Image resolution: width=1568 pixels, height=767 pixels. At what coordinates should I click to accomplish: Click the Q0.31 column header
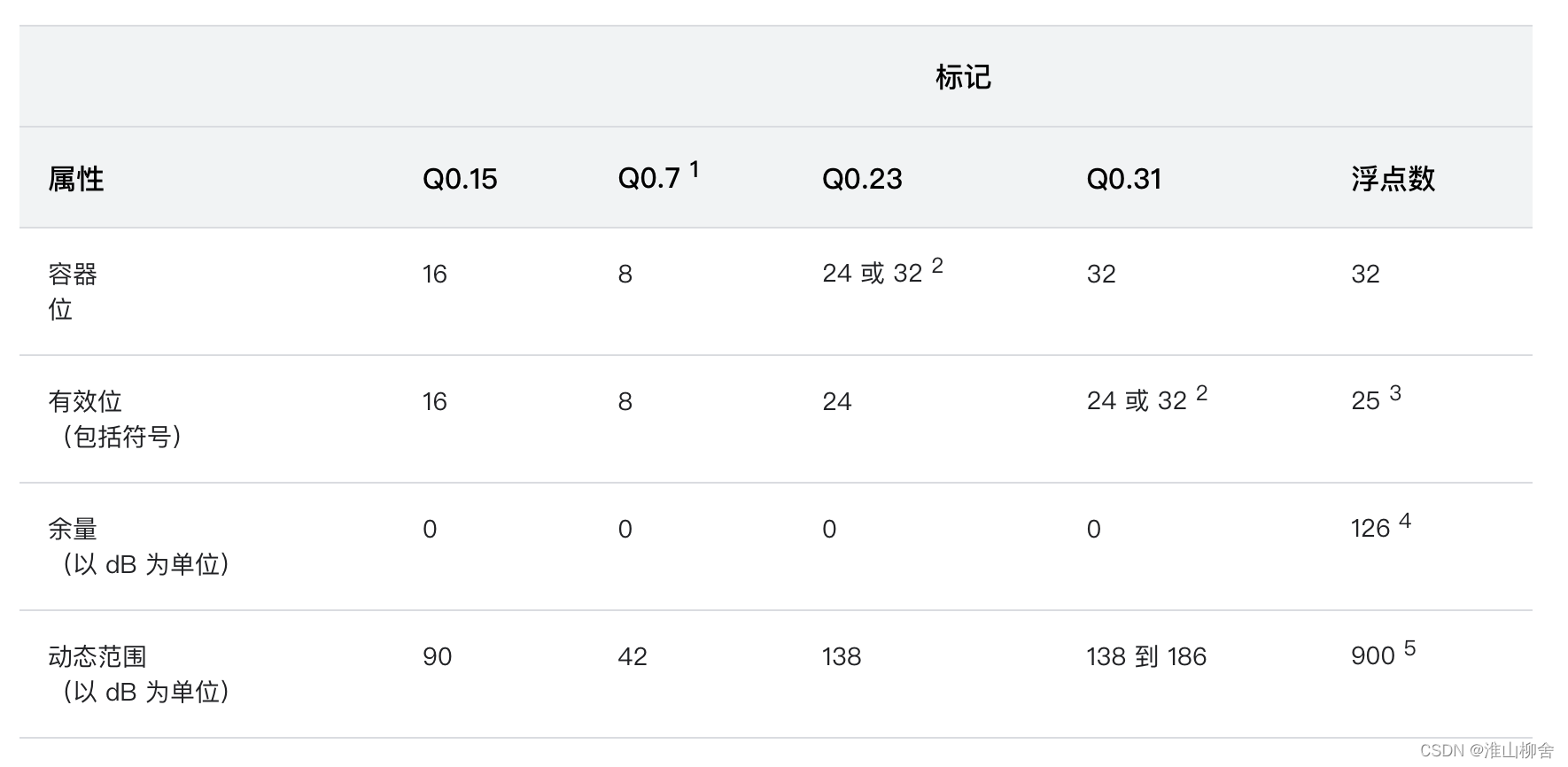click(1123, 179)
